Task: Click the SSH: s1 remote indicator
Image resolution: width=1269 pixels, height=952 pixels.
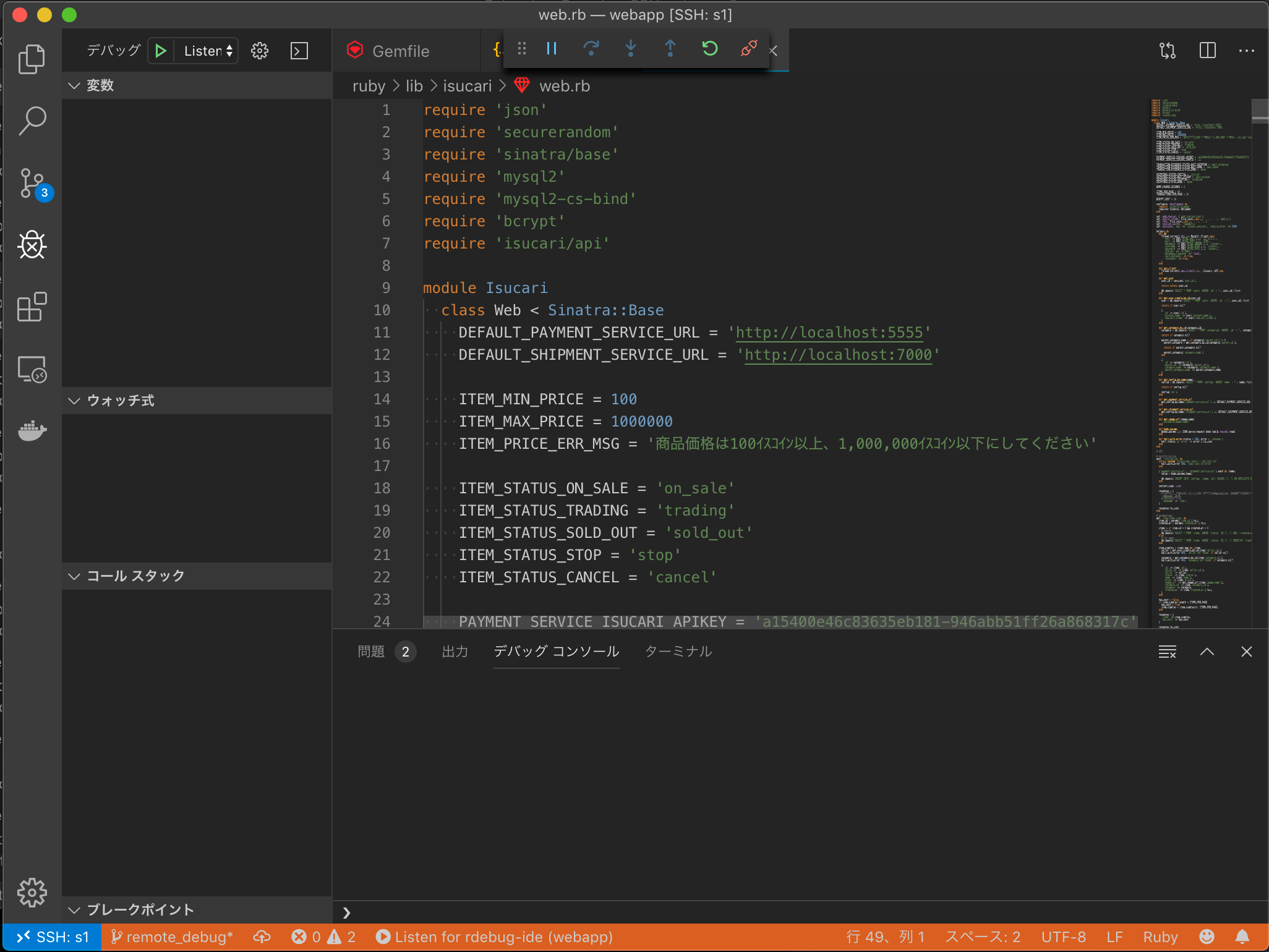Action: pyautogui.click(x=52, y=937)
